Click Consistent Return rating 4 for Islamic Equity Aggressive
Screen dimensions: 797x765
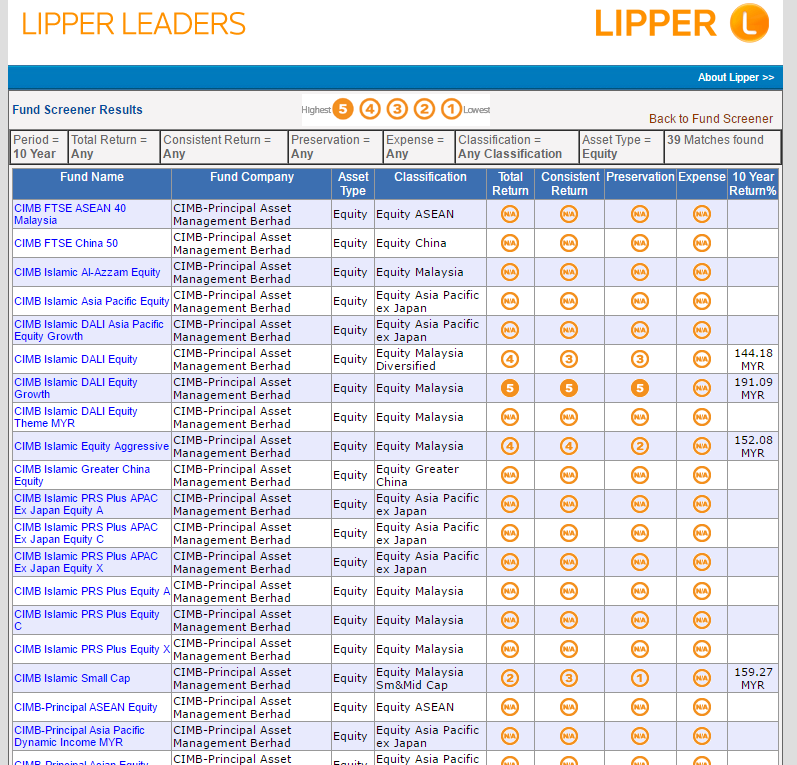tap(569, 446)
